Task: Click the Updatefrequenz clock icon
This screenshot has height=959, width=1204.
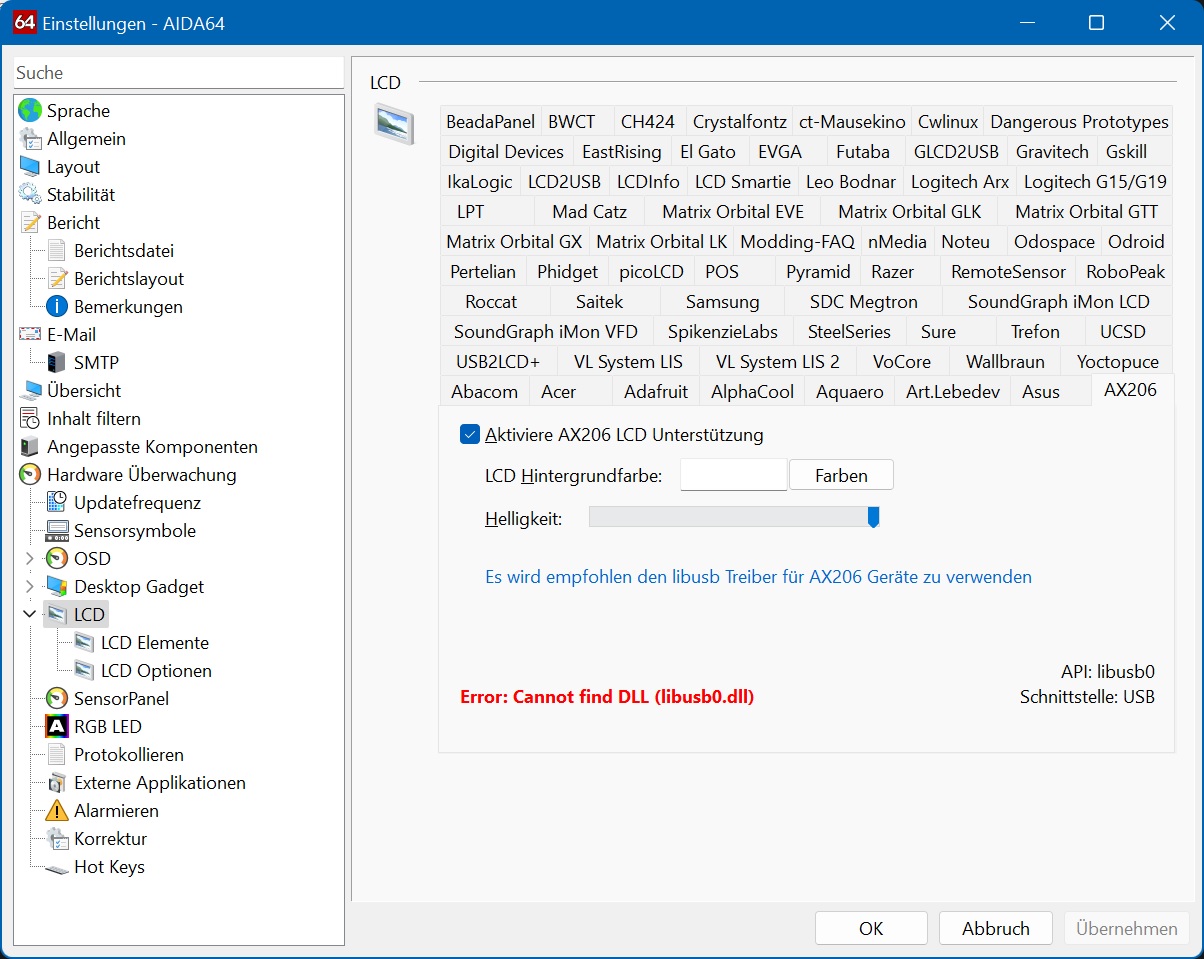Action: (x=58, y=503)
